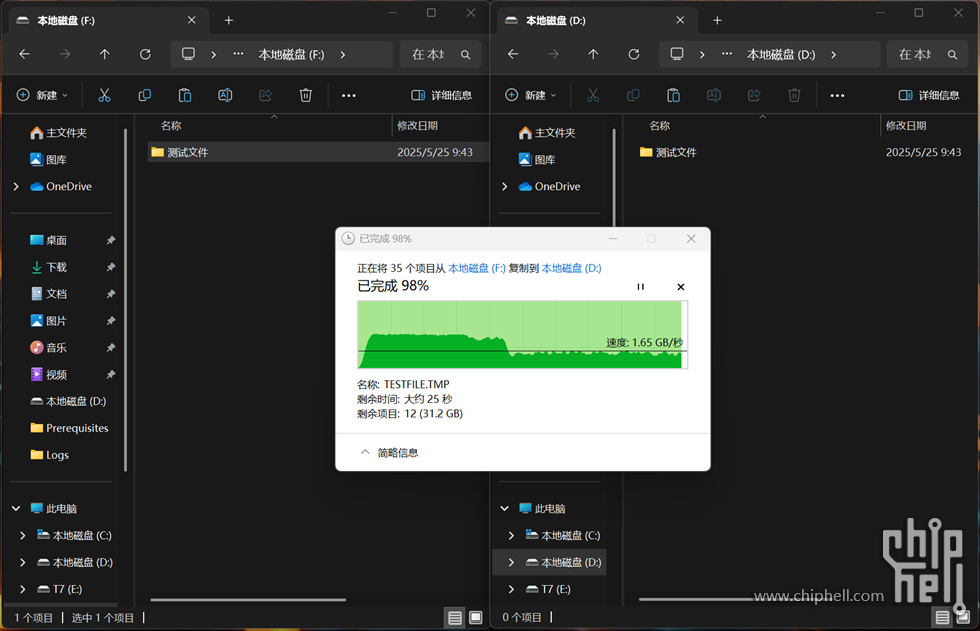Screen dimensions: 980x631
Task: Toggle Details pane in D: window
Action: pyautogui.click(x=929, y=95)
